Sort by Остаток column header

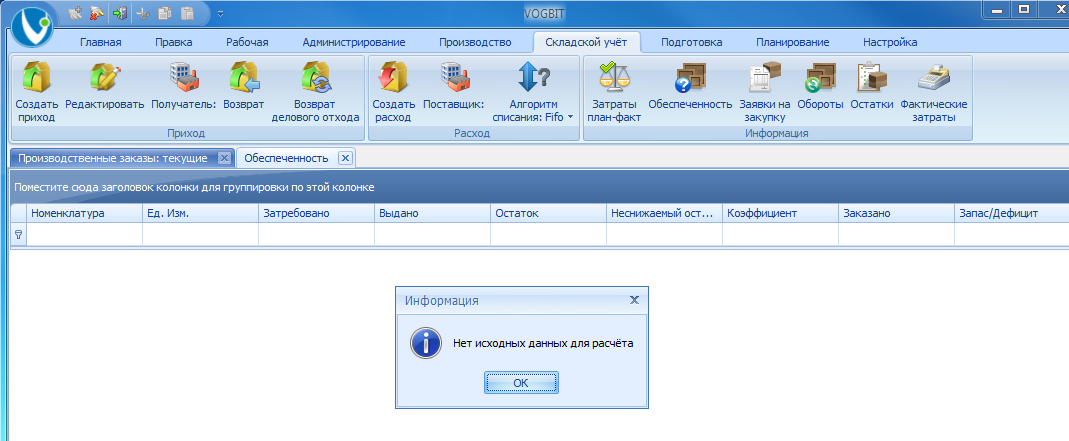click(548, 213)
